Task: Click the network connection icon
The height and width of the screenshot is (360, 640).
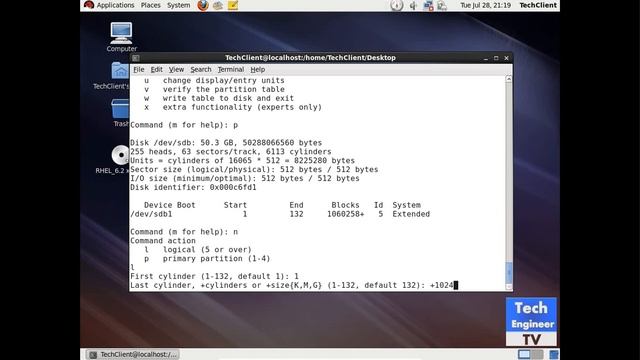Action: 428,5
